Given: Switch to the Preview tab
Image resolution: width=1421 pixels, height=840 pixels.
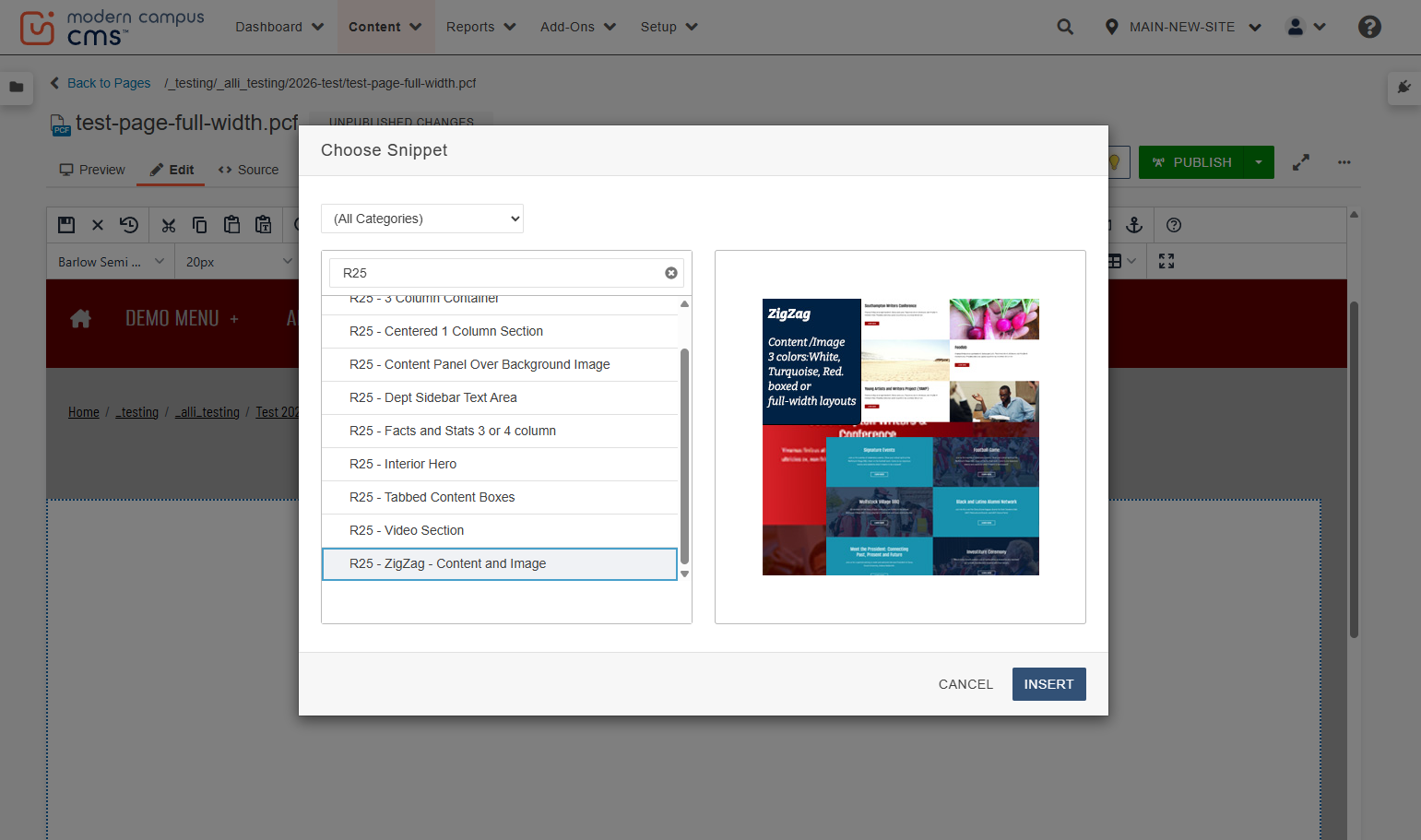Looking at the screenshot, I should (x=92, y=170).
